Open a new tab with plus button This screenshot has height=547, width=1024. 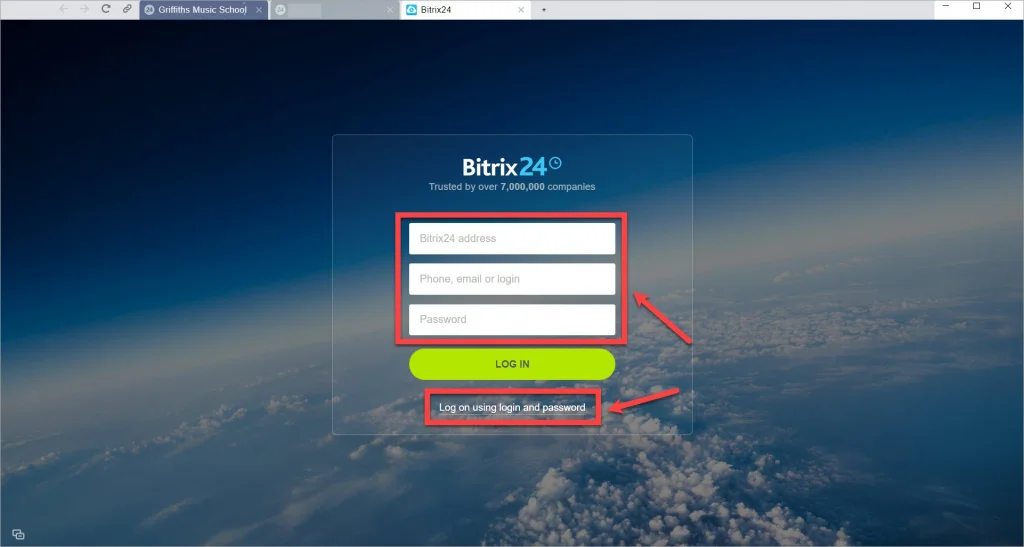543,10
